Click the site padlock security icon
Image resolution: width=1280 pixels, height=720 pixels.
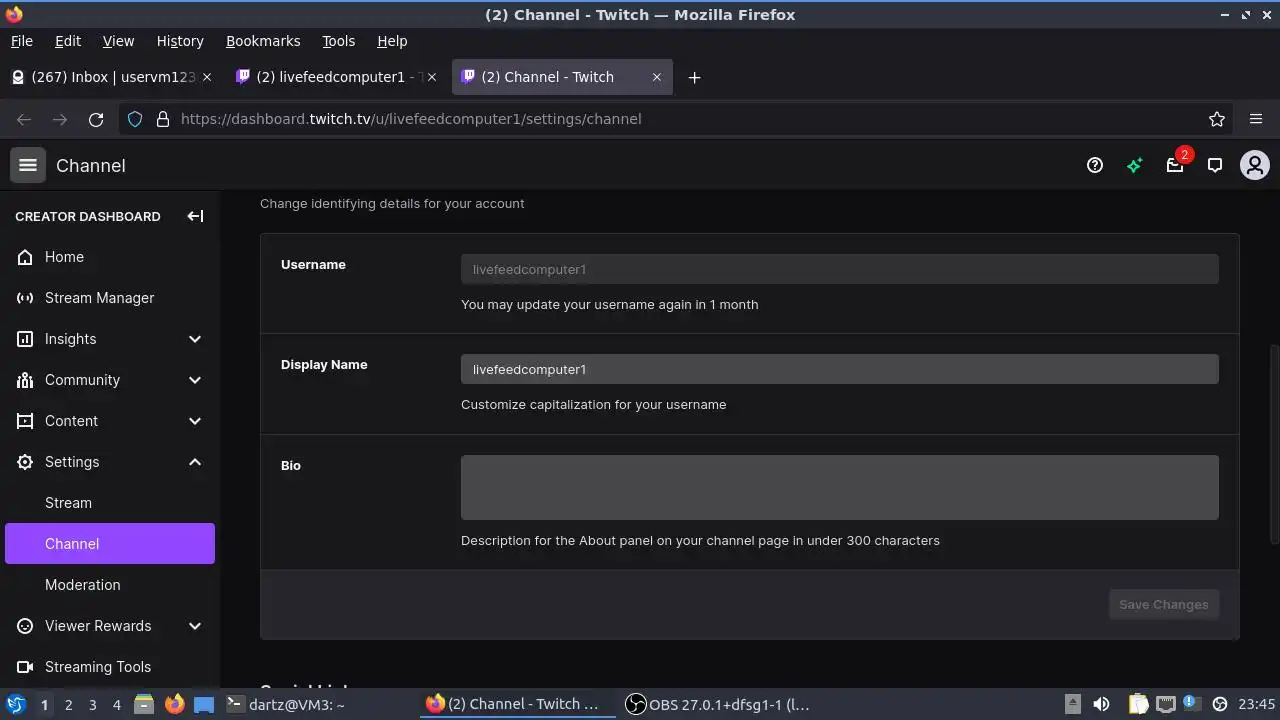[x=163, y=119]
